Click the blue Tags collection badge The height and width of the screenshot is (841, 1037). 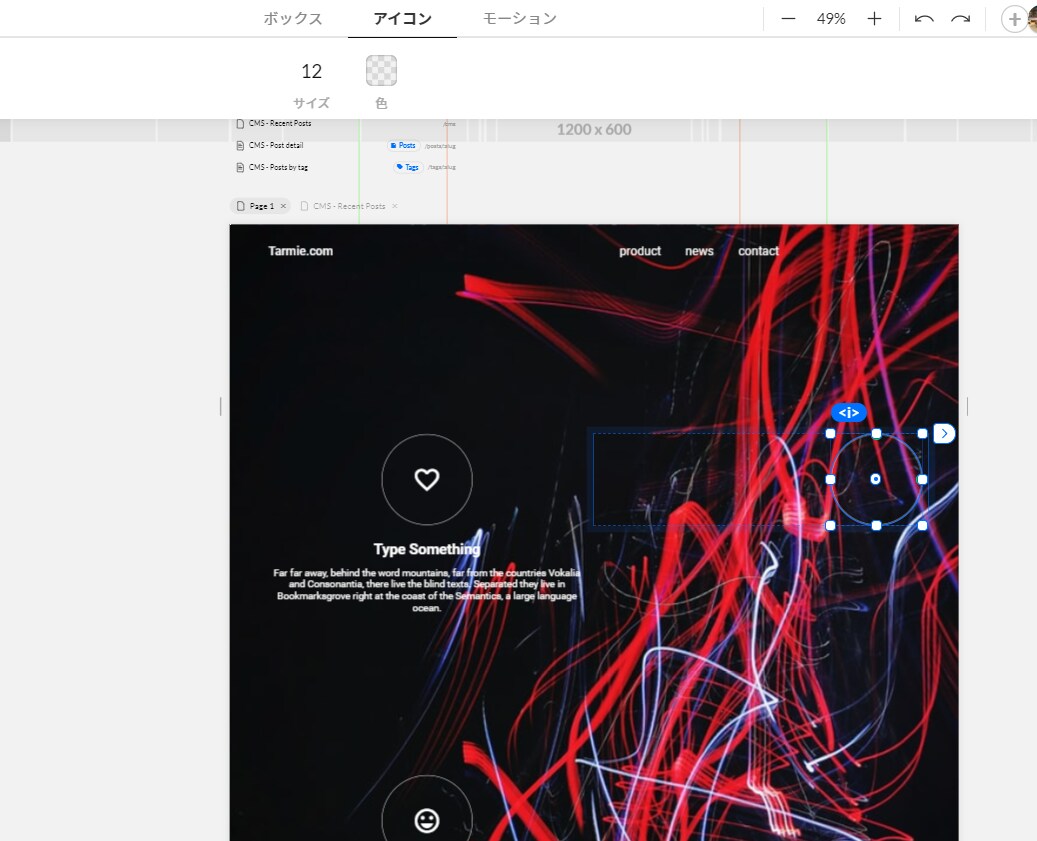[408, 167]
